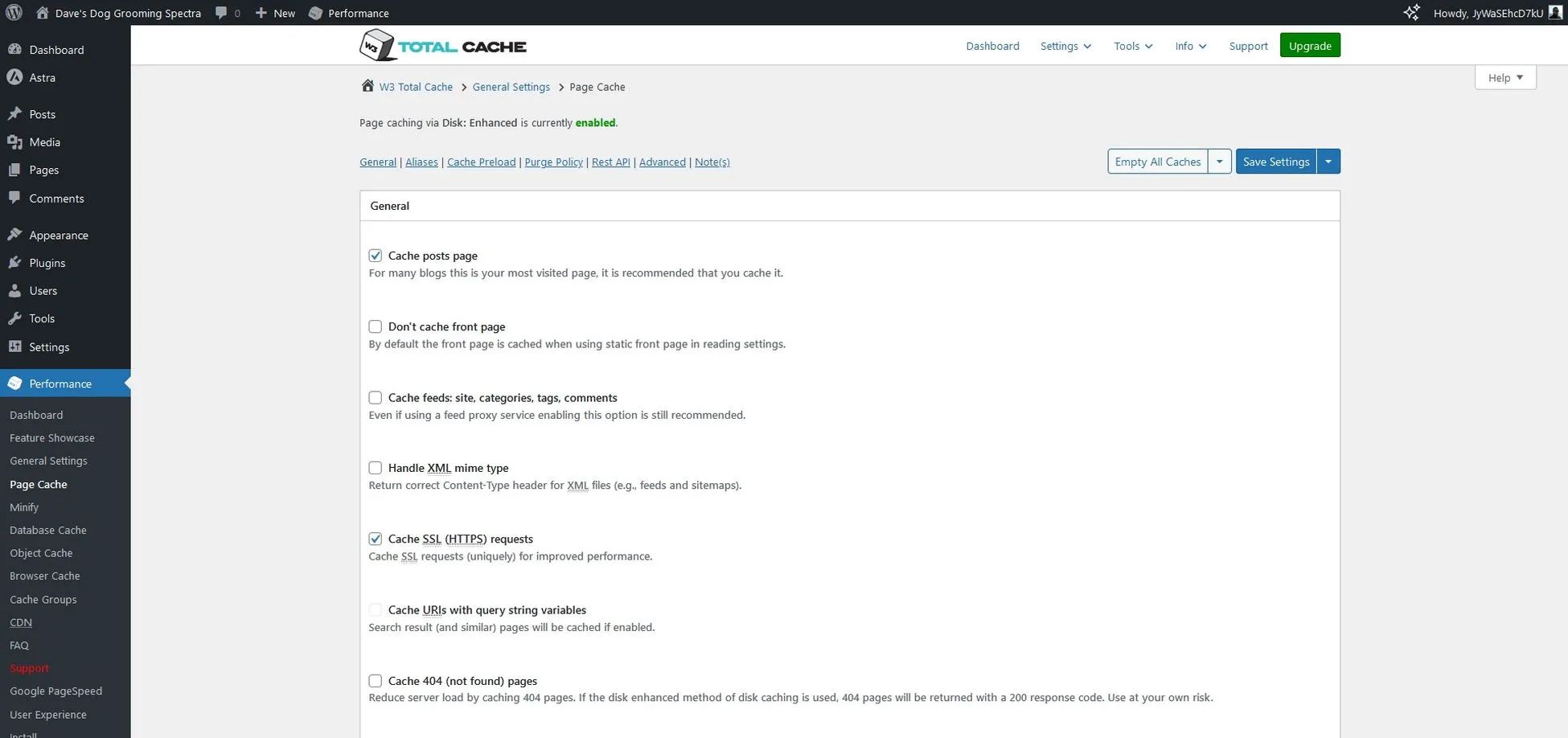The image size is (1568, 738).
Task: Expand the Settings dropdown in W3TC header
Action: coord(1065,46)
